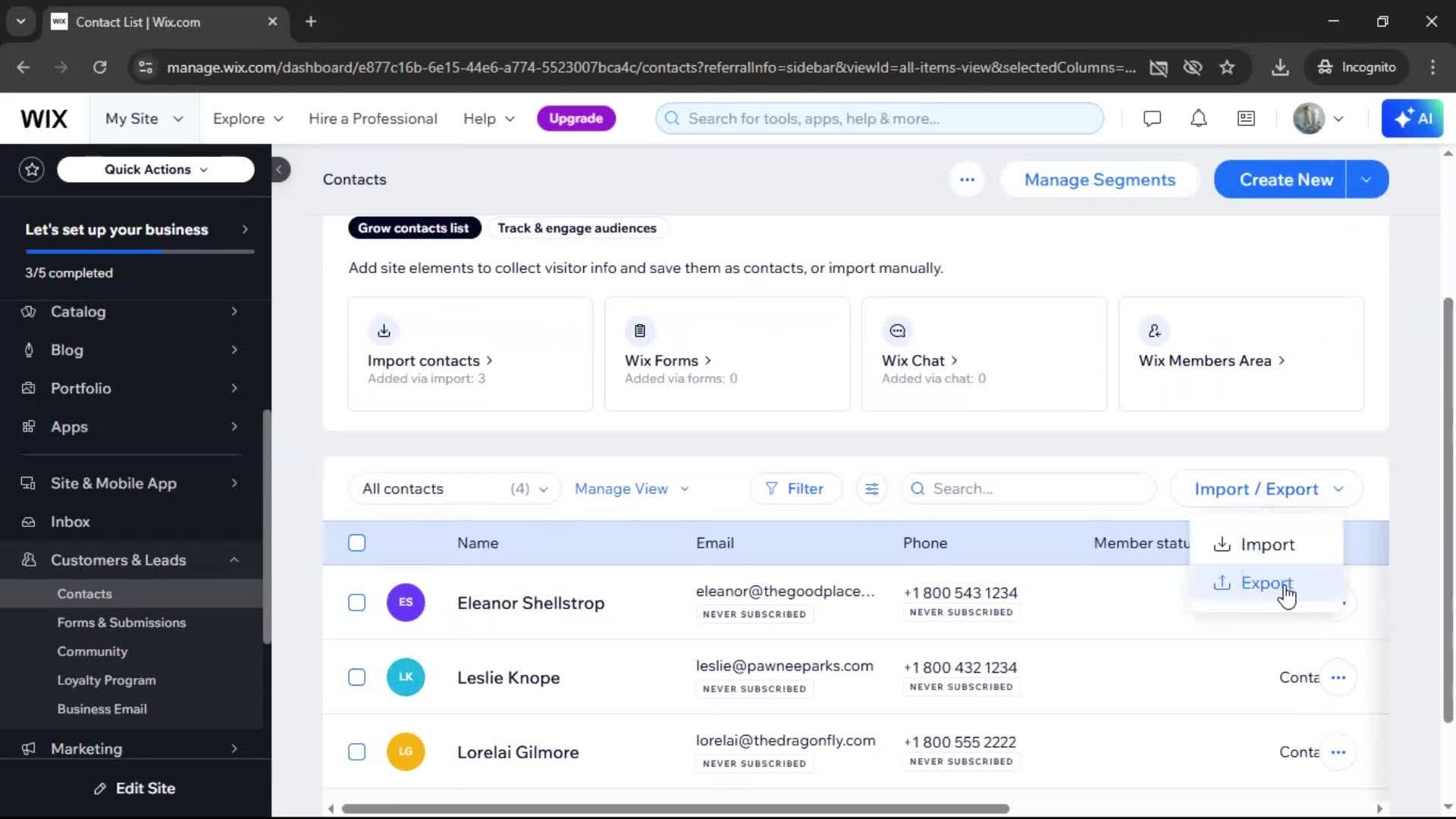This screenshot has height=819, width=1456.
Task: Select Export from the dropdown menu
Action: click(1266, 583)
